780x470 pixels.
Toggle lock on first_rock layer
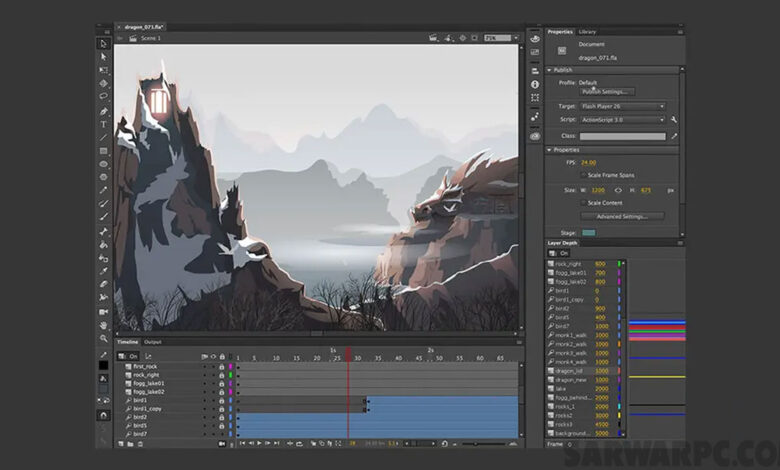[222, 367]
